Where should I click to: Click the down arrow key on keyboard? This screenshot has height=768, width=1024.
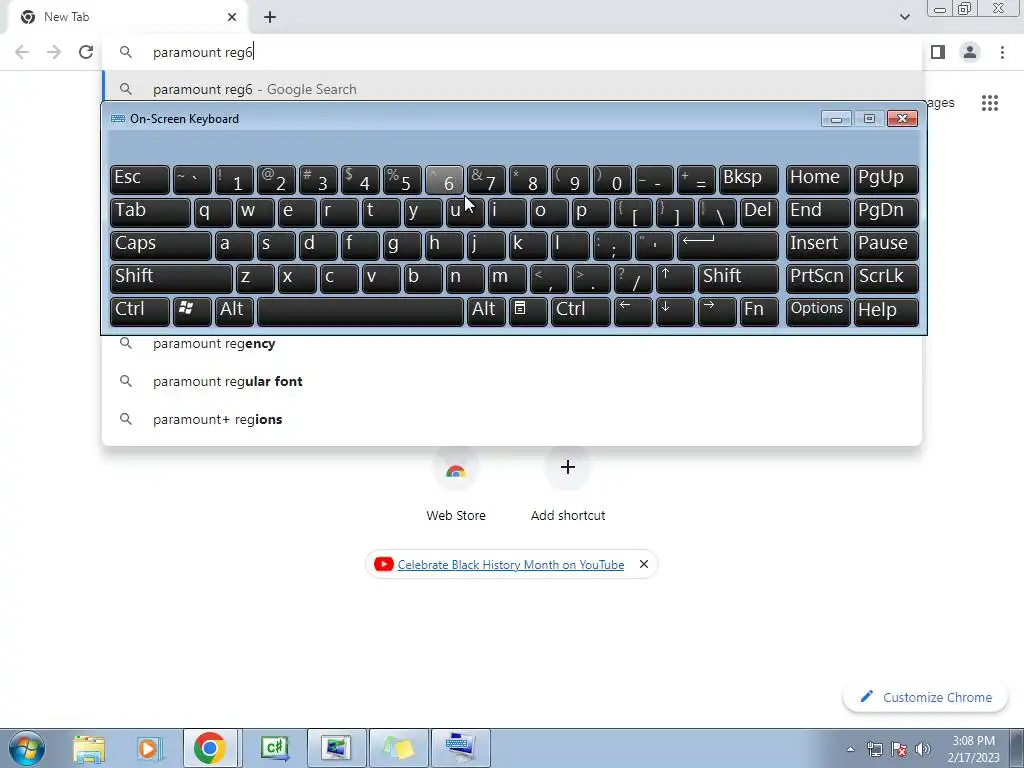(675, 311)
